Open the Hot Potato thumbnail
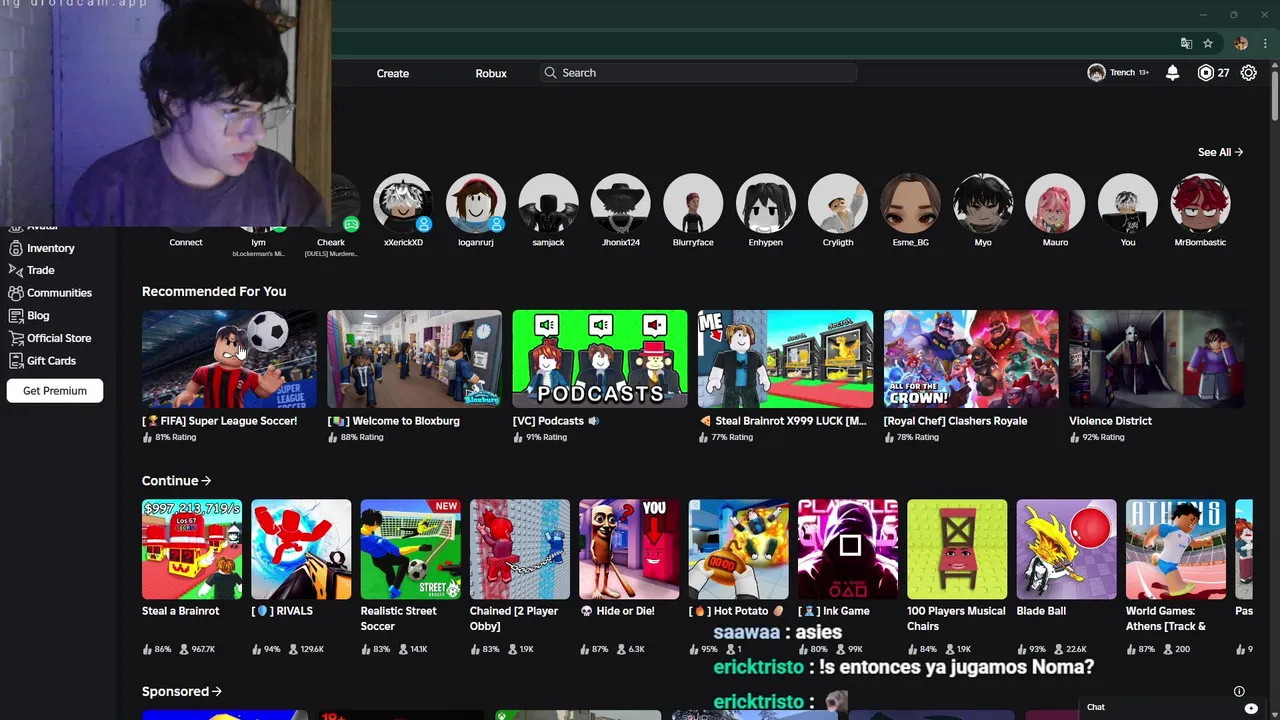Image resolution: width=1280 pixels, height=720 pixels. pyautogui.click(x=739, y=549)
